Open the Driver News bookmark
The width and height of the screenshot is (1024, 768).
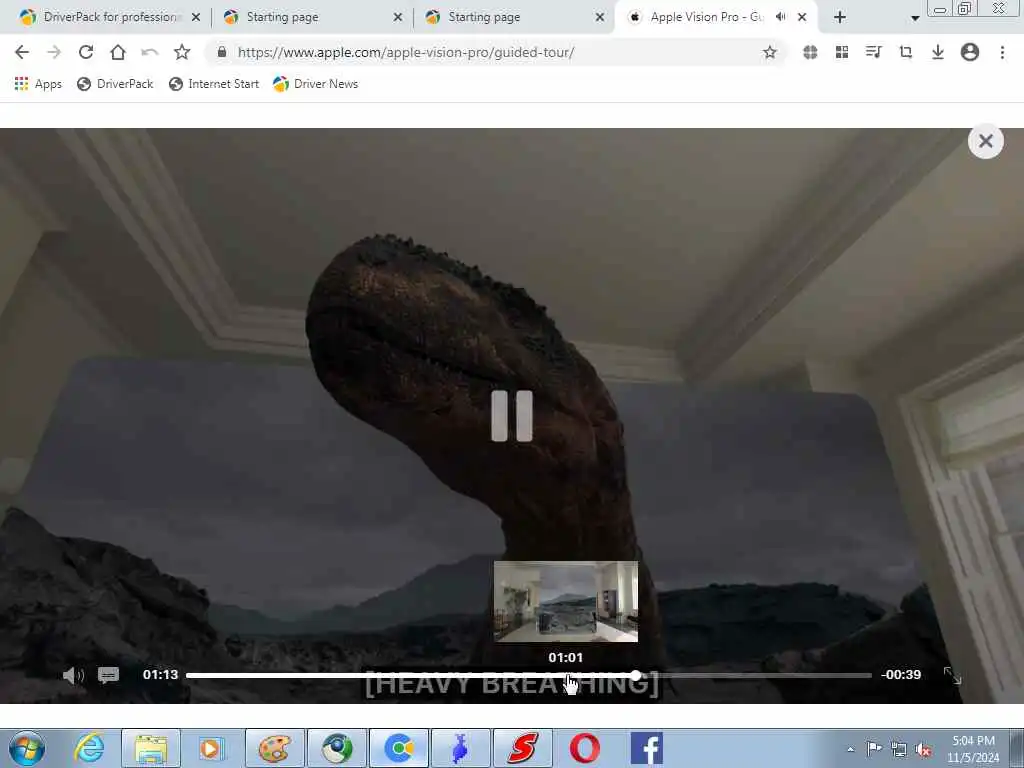pos(316,84)
